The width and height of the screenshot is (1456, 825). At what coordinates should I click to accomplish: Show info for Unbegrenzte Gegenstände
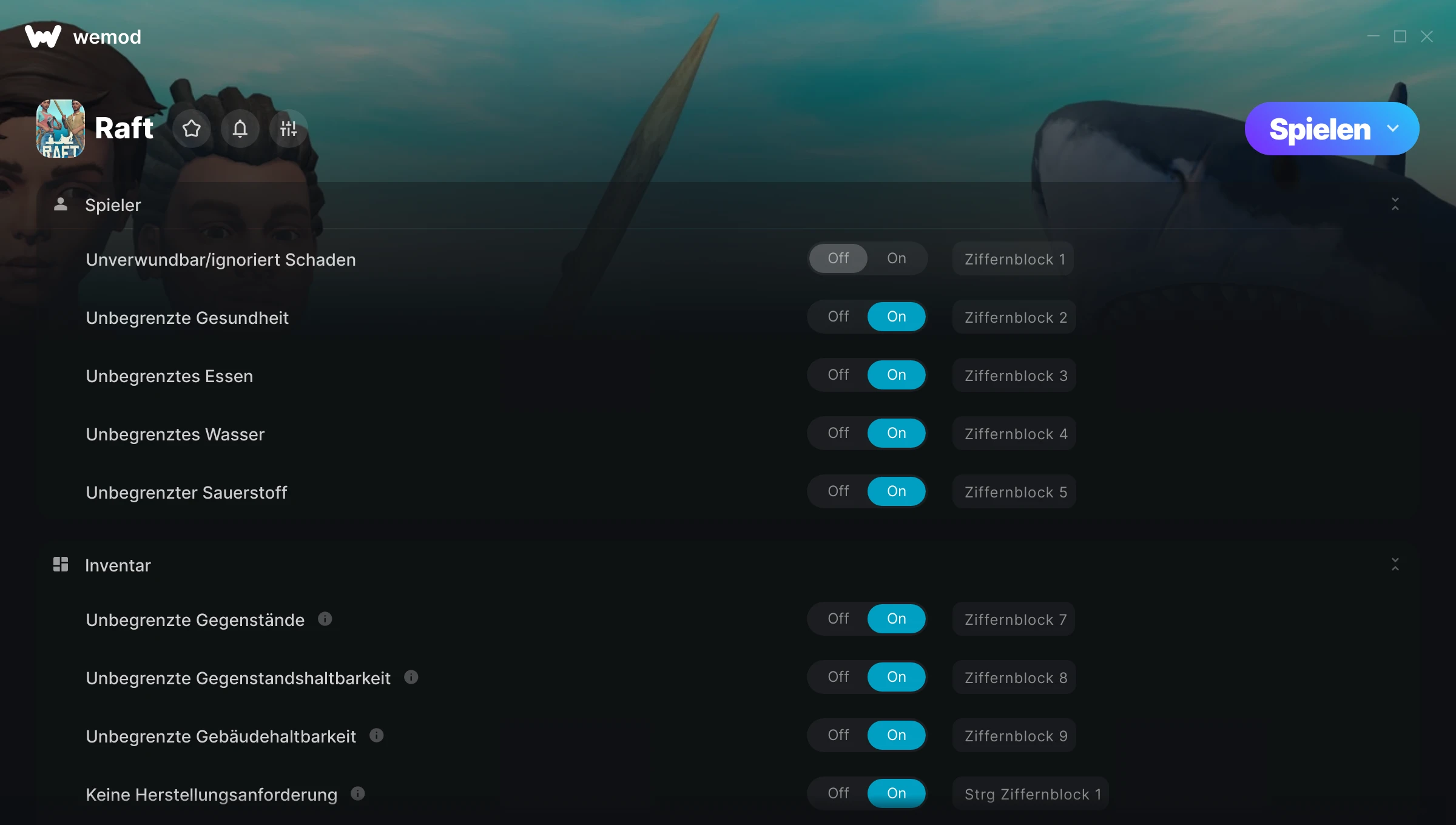325,619
